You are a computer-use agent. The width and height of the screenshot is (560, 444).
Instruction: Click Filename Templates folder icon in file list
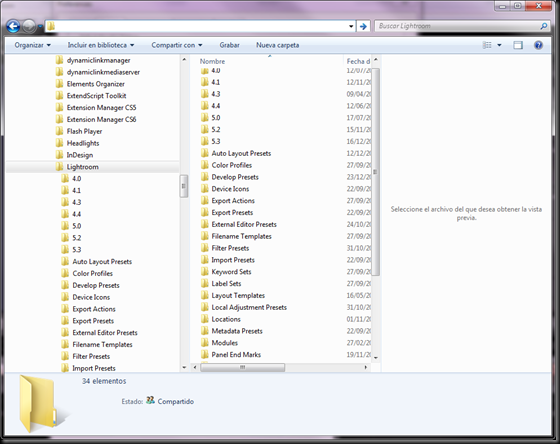tap(205, 236)
